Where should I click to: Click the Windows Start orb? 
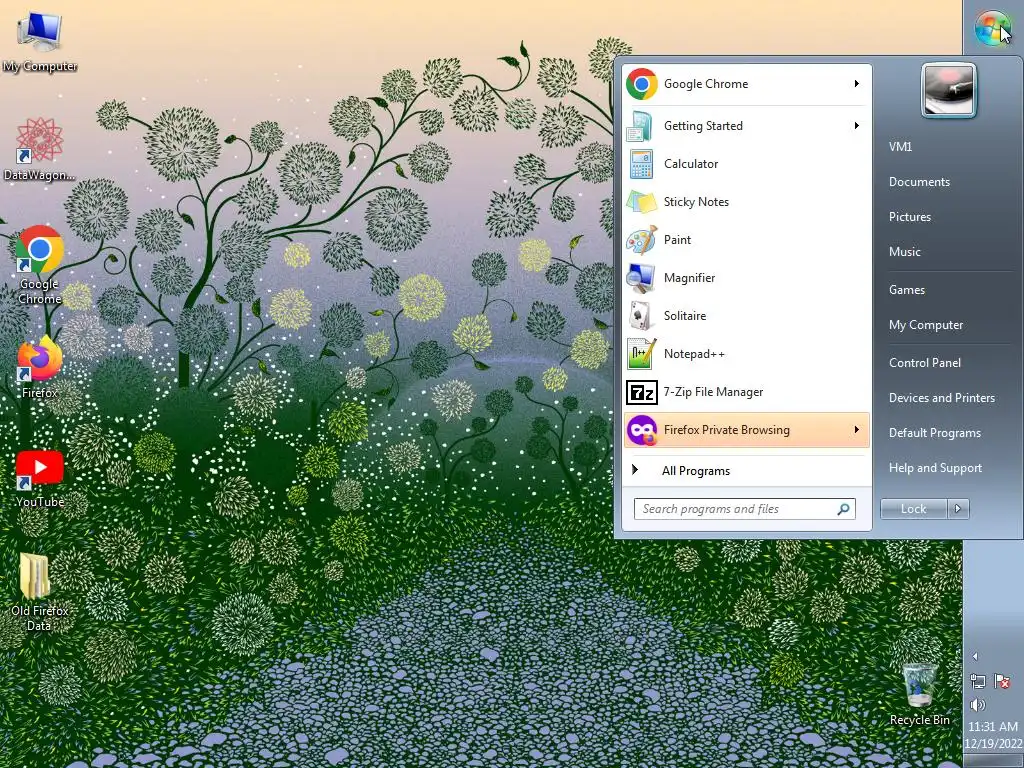coord(993,29)
